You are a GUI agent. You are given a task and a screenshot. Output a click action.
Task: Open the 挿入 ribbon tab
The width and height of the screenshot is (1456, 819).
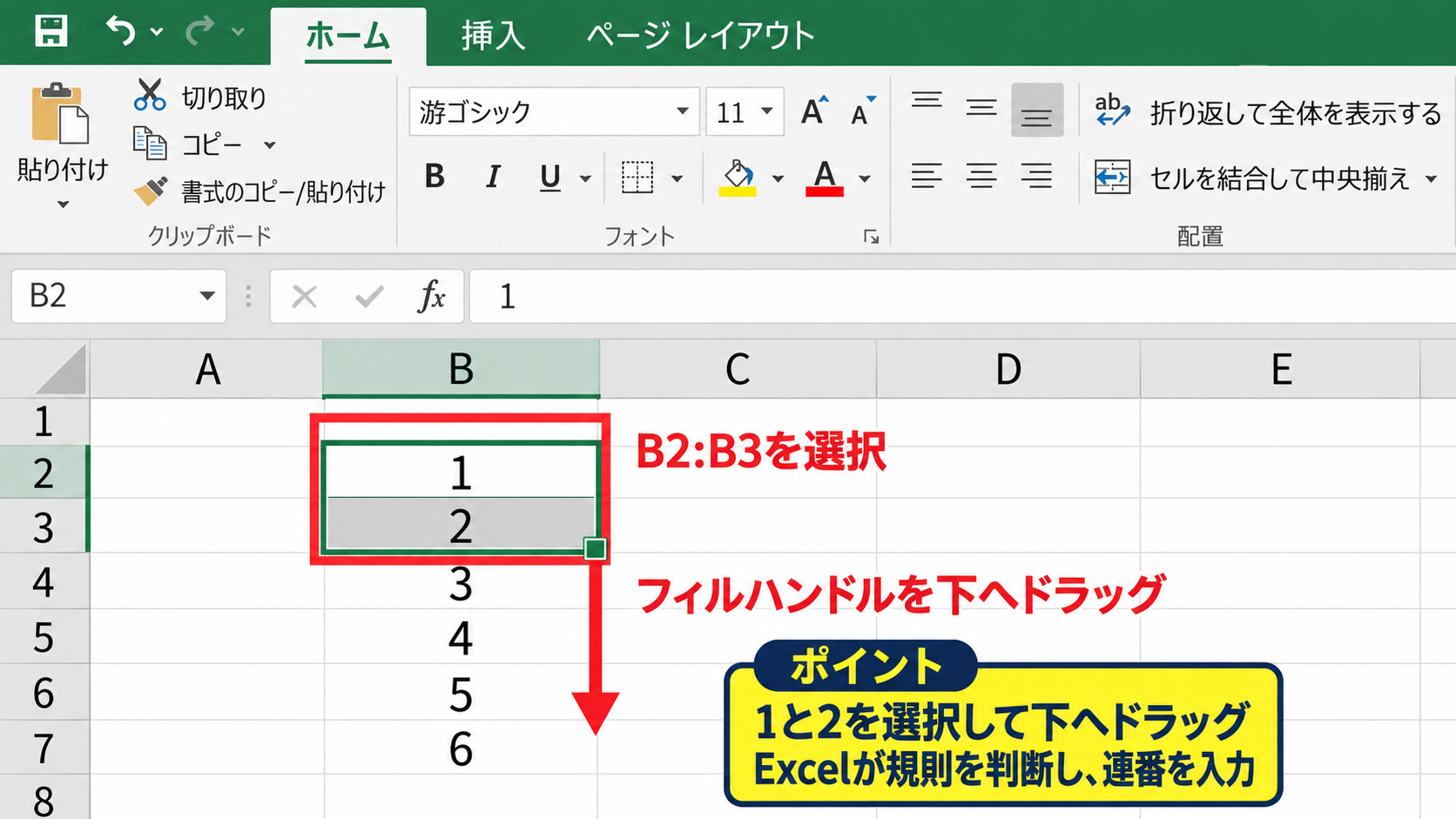[x=493, y=36]
